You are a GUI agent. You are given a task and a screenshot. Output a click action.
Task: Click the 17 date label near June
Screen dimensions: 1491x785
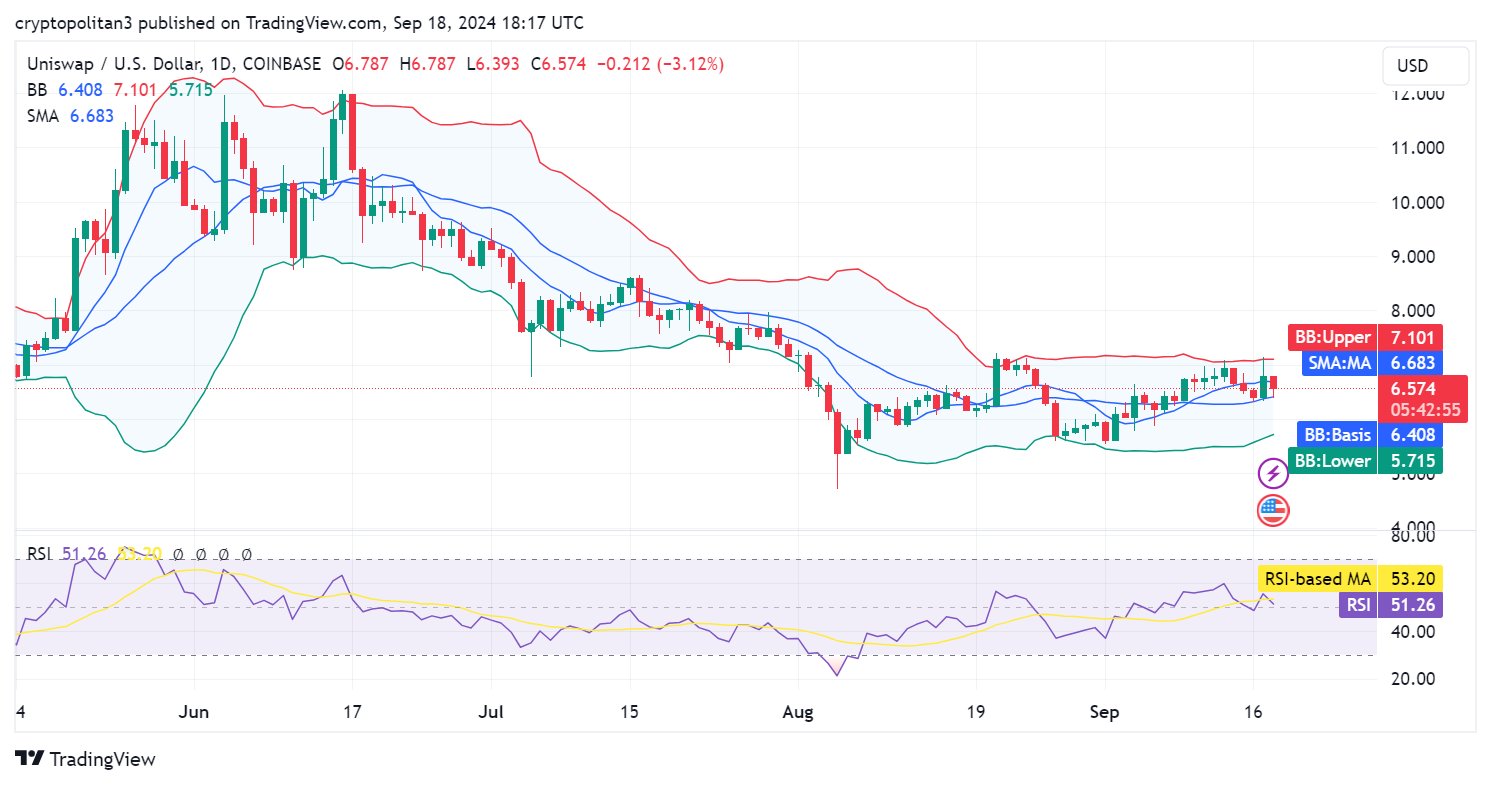pos(351,712)
